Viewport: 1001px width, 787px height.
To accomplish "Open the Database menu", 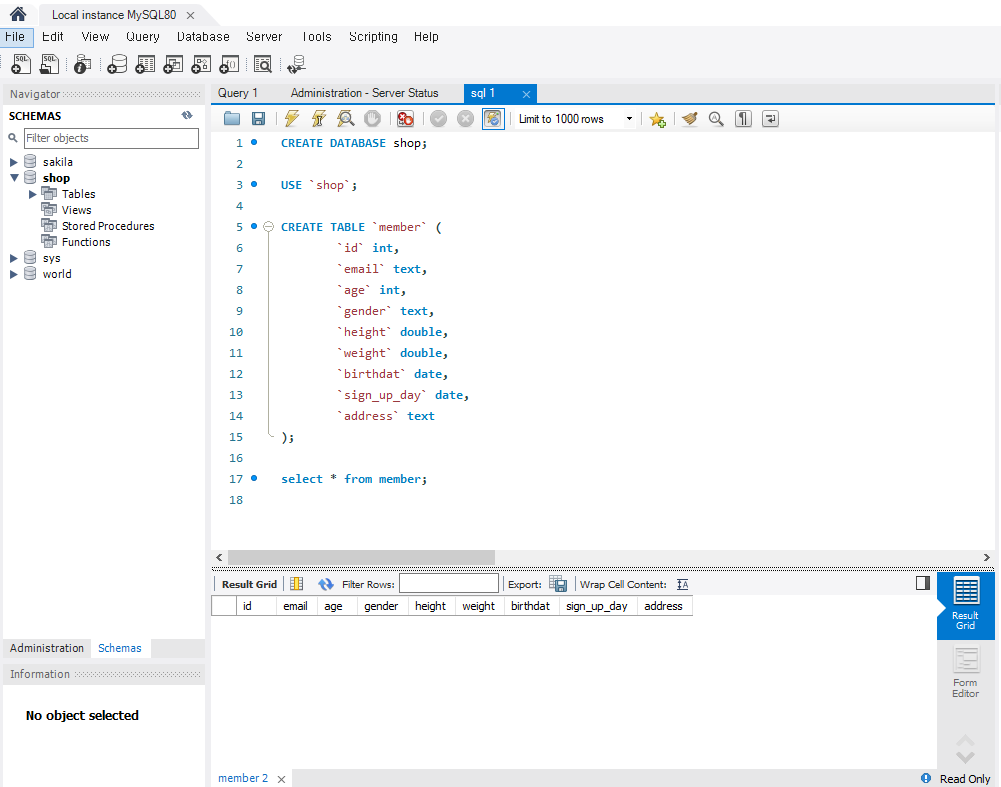I will [x=203, y=36].
